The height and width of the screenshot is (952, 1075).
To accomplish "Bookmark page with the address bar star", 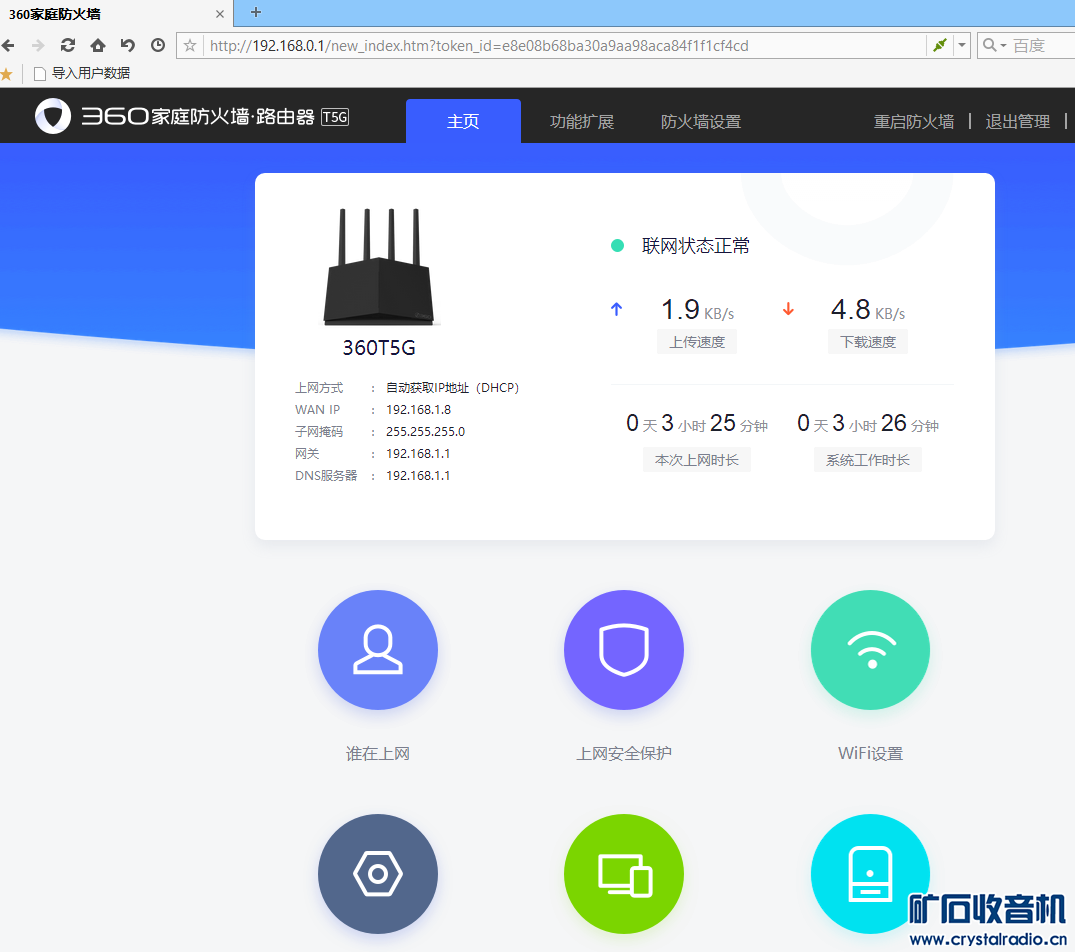I will coord(190,46).
